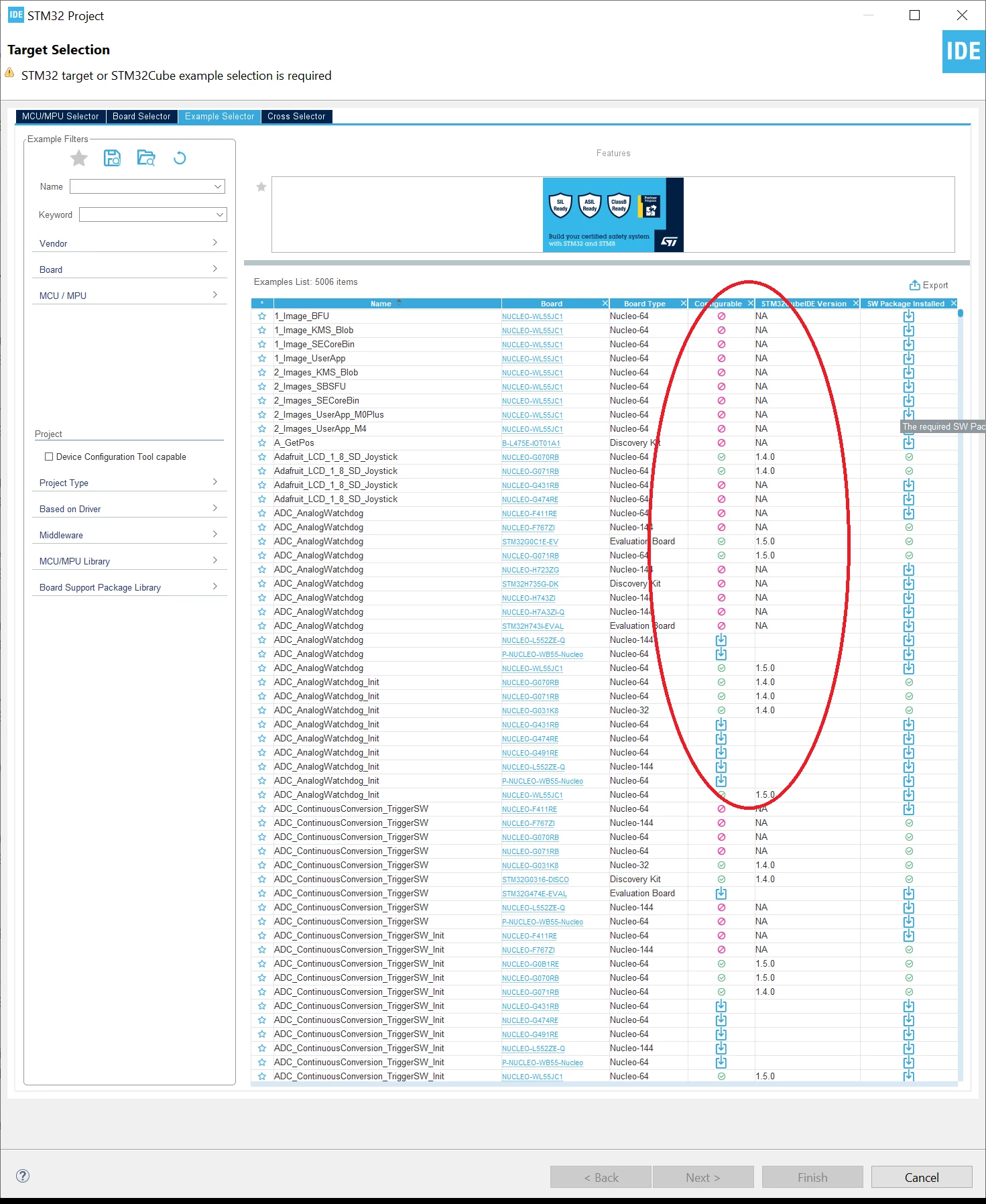Image resolution: width=986 pixels, height=1204 pixels.
Task: Favorite the A_GetPos example star
Action: [262, 443]
